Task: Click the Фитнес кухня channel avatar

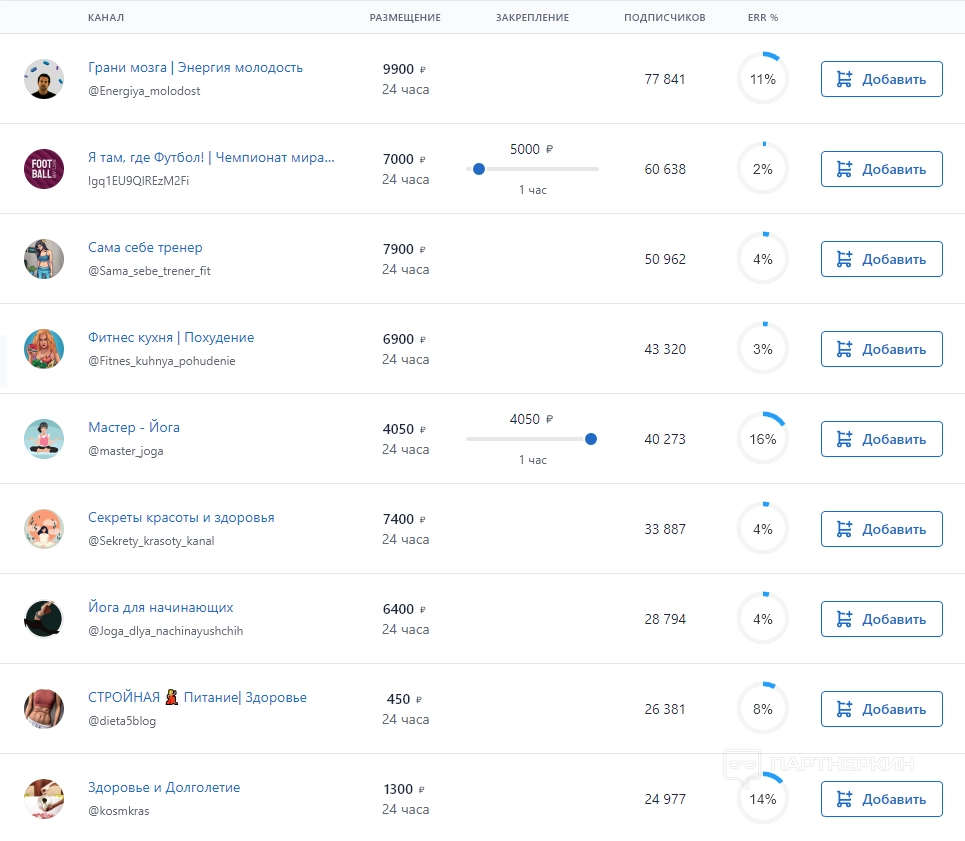Action: pyautogui.click(x=44, y=349)
